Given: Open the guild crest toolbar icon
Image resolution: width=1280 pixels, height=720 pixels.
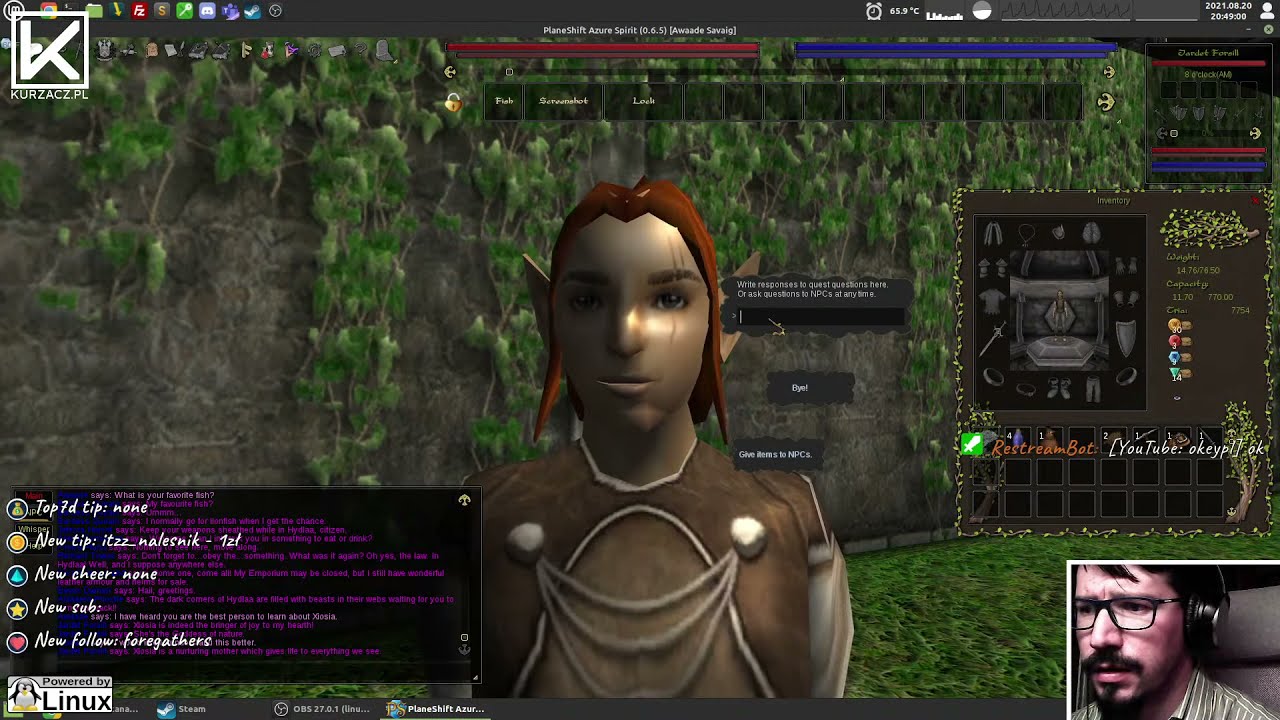Looking at the screenshot, I should point(103,50).
